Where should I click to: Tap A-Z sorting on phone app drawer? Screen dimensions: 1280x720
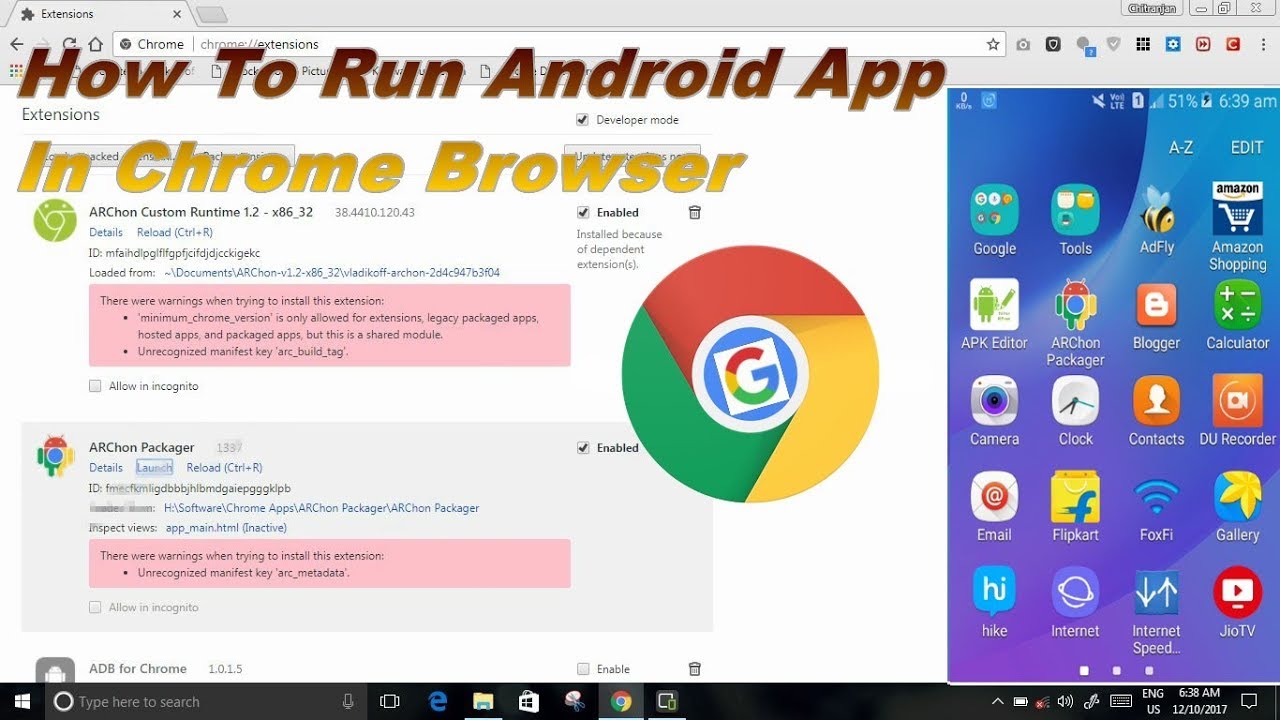point(1181,147)
